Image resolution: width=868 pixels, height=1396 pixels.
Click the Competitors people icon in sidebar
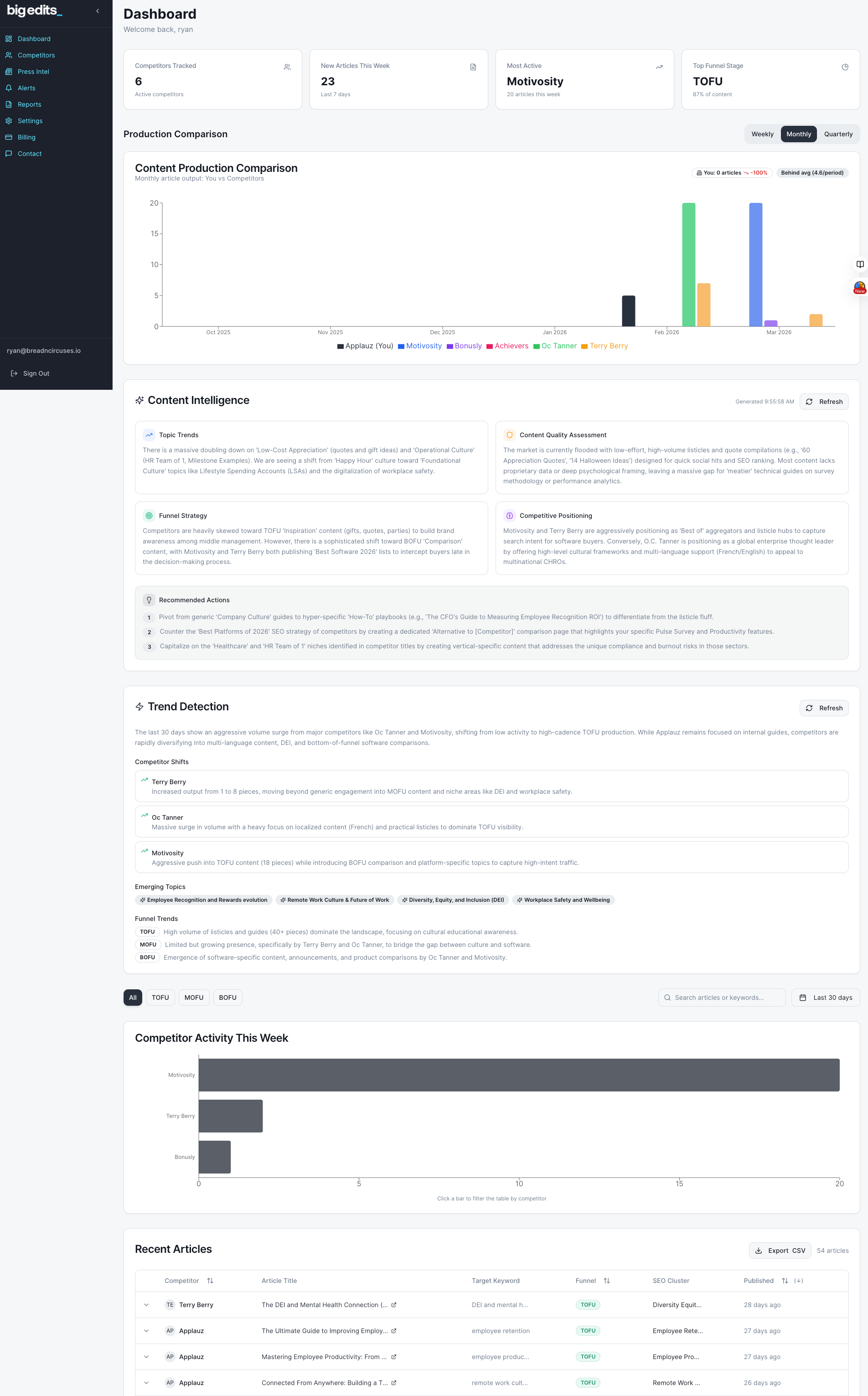[x=9, y=55]
